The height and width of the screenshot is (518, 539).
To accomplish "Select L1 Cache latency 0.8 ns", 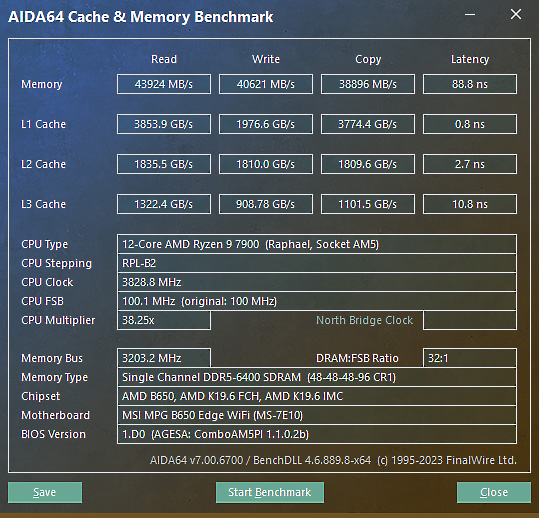I will pos(470,124).
